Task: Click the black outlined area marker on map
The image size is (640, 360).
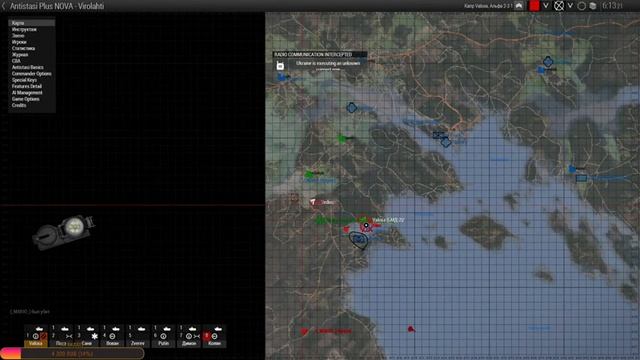Action: point(359,240)
